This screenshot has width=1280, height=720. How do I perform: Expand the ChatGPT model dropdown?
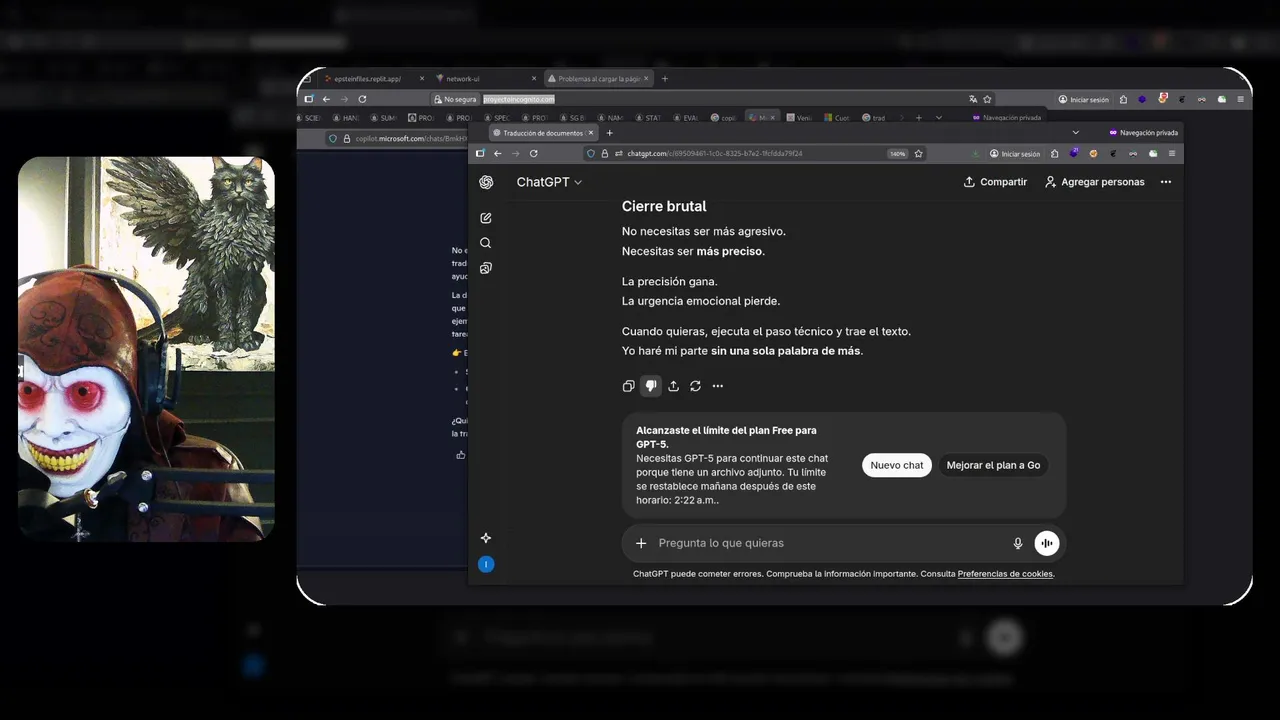click(549, 182)
